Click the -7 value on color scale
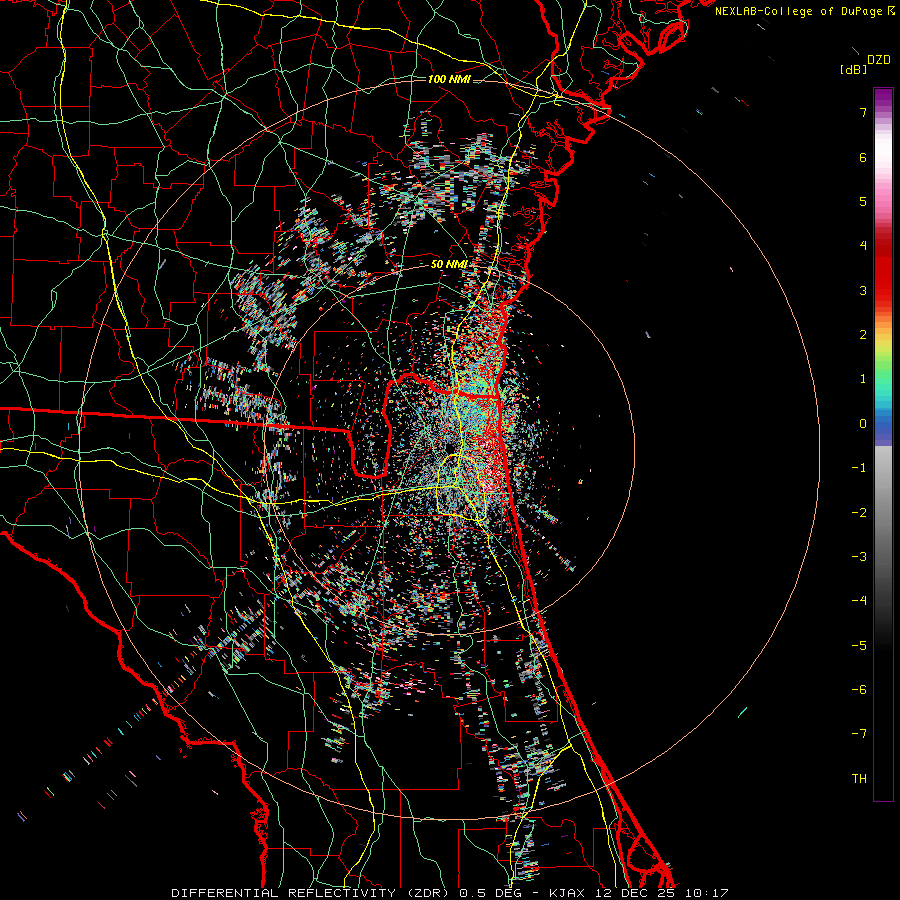900x900 pixels. [x=859, y=734]
